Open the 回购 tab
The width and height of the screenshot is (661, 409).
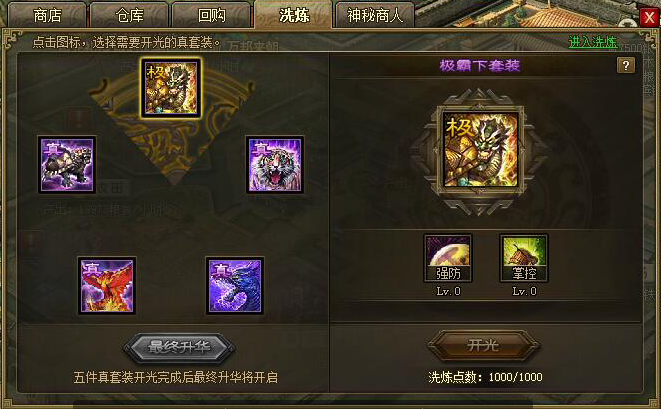coord(212,15)
